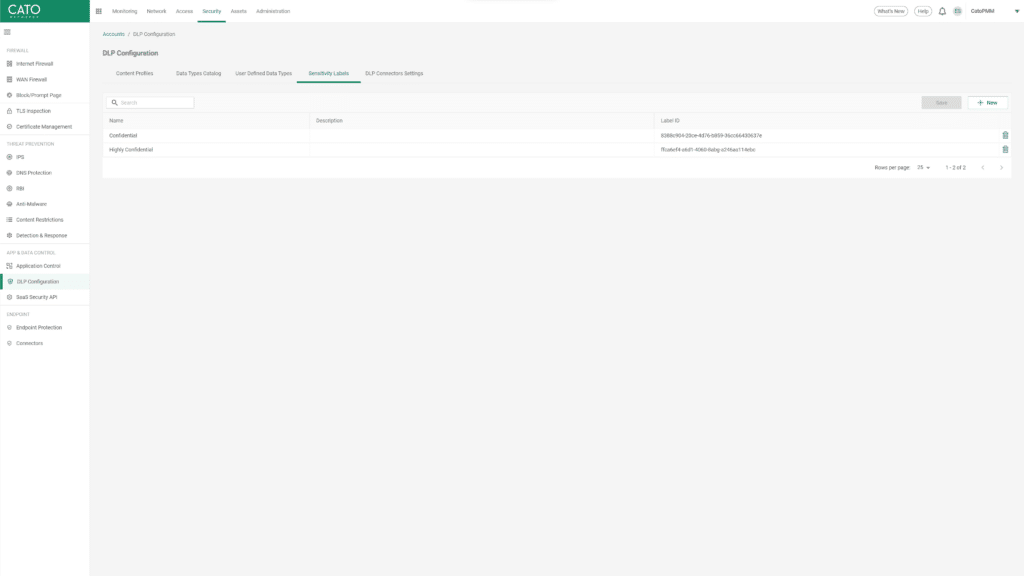Open the apps grid launcher icon
Viewport: 1024px width, 576px height.
pyautogui.click(x=99, y=11)
